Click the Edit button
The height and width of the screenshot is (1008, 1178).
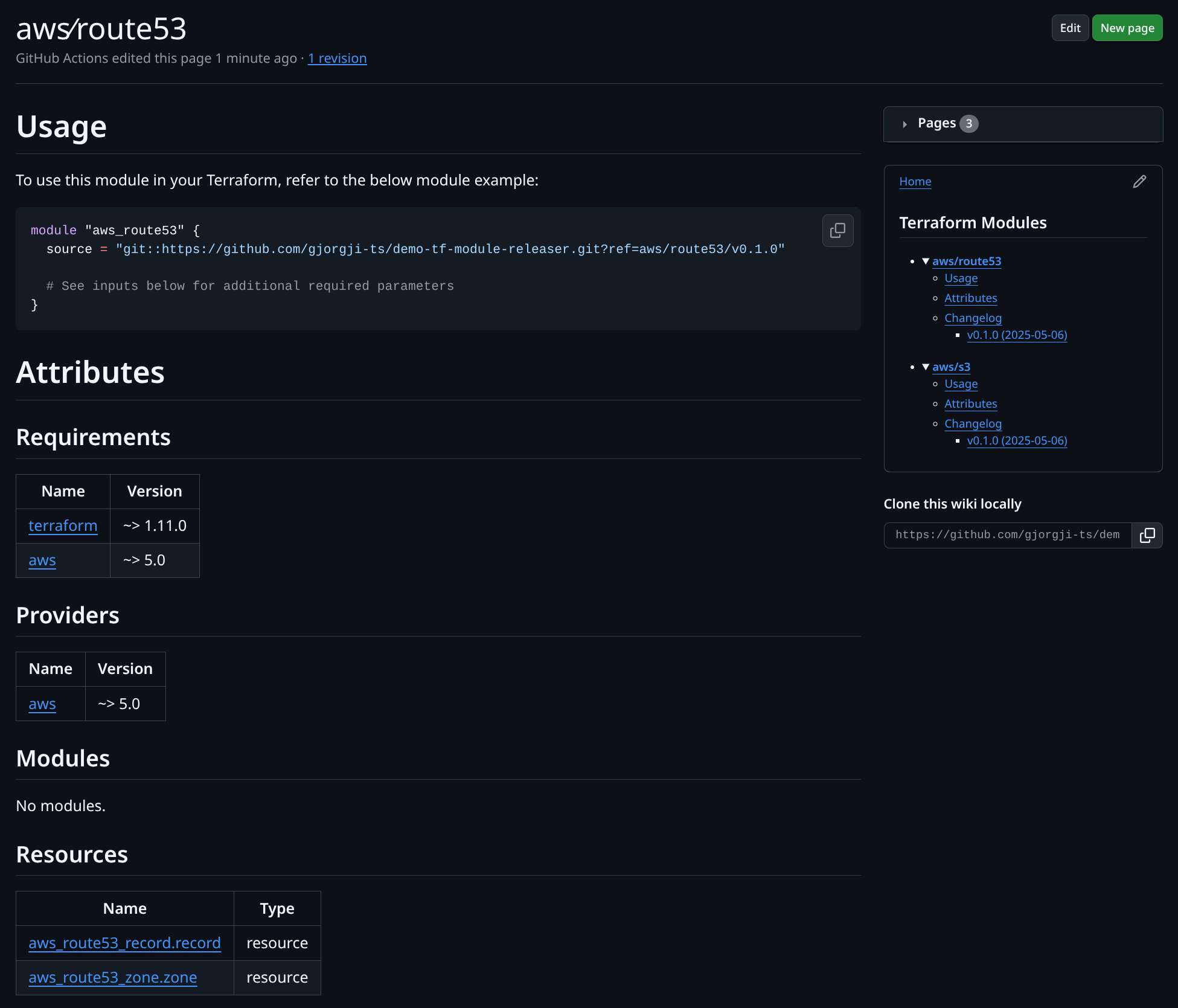pos(1070,28)
